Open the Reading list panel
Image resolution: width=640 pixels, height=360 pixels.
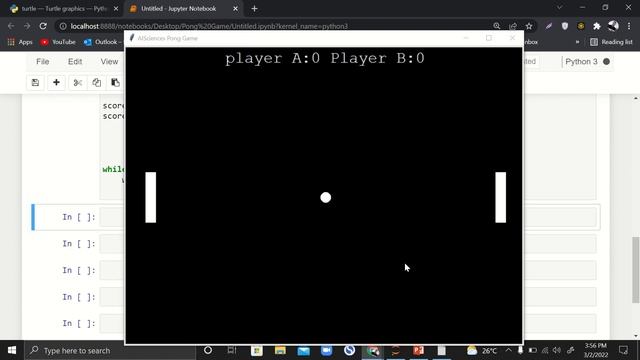tap(611, 42)
